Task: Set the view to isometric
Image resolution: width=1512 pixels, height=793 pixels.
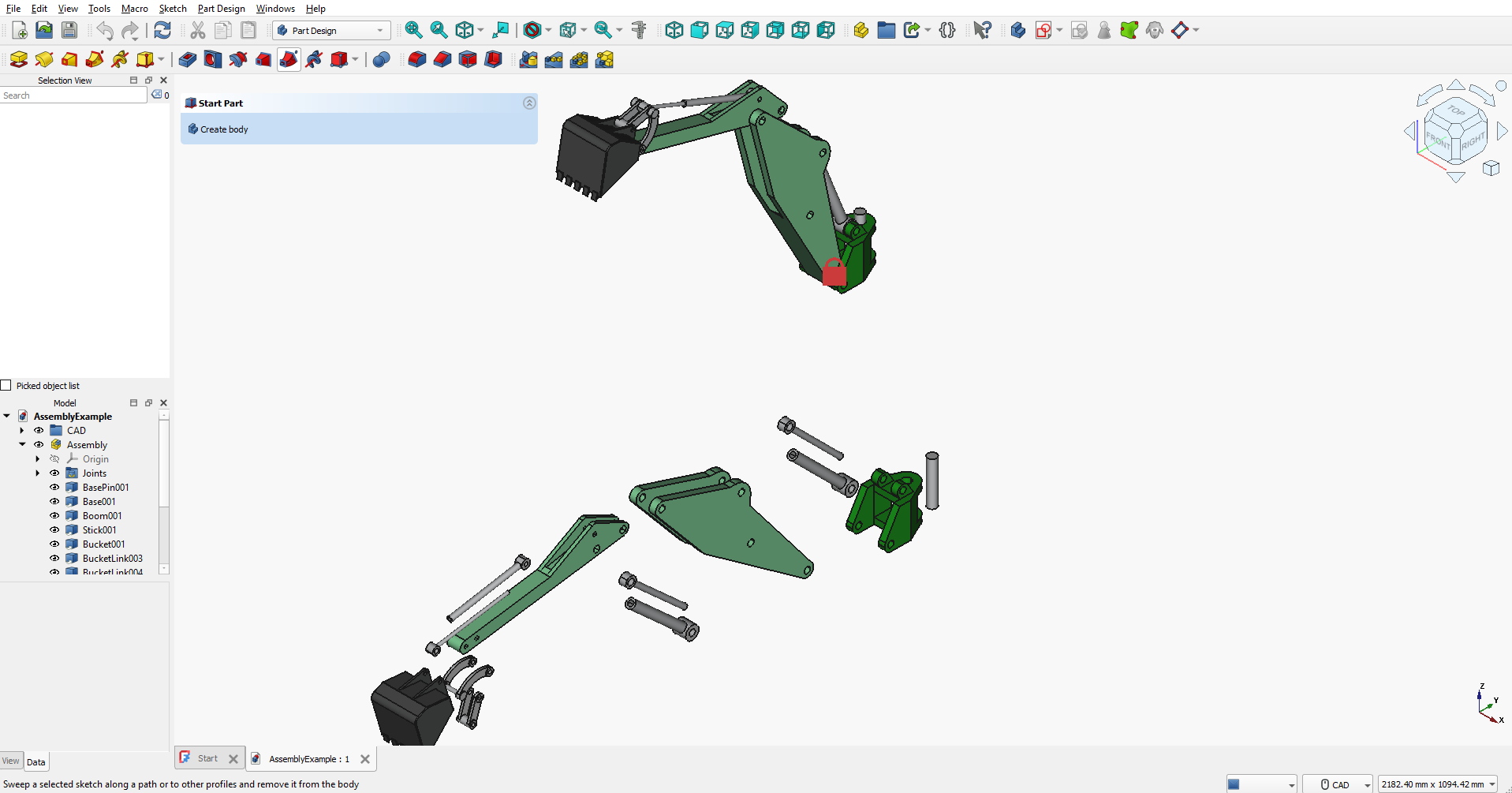Action: pos(674,30)
